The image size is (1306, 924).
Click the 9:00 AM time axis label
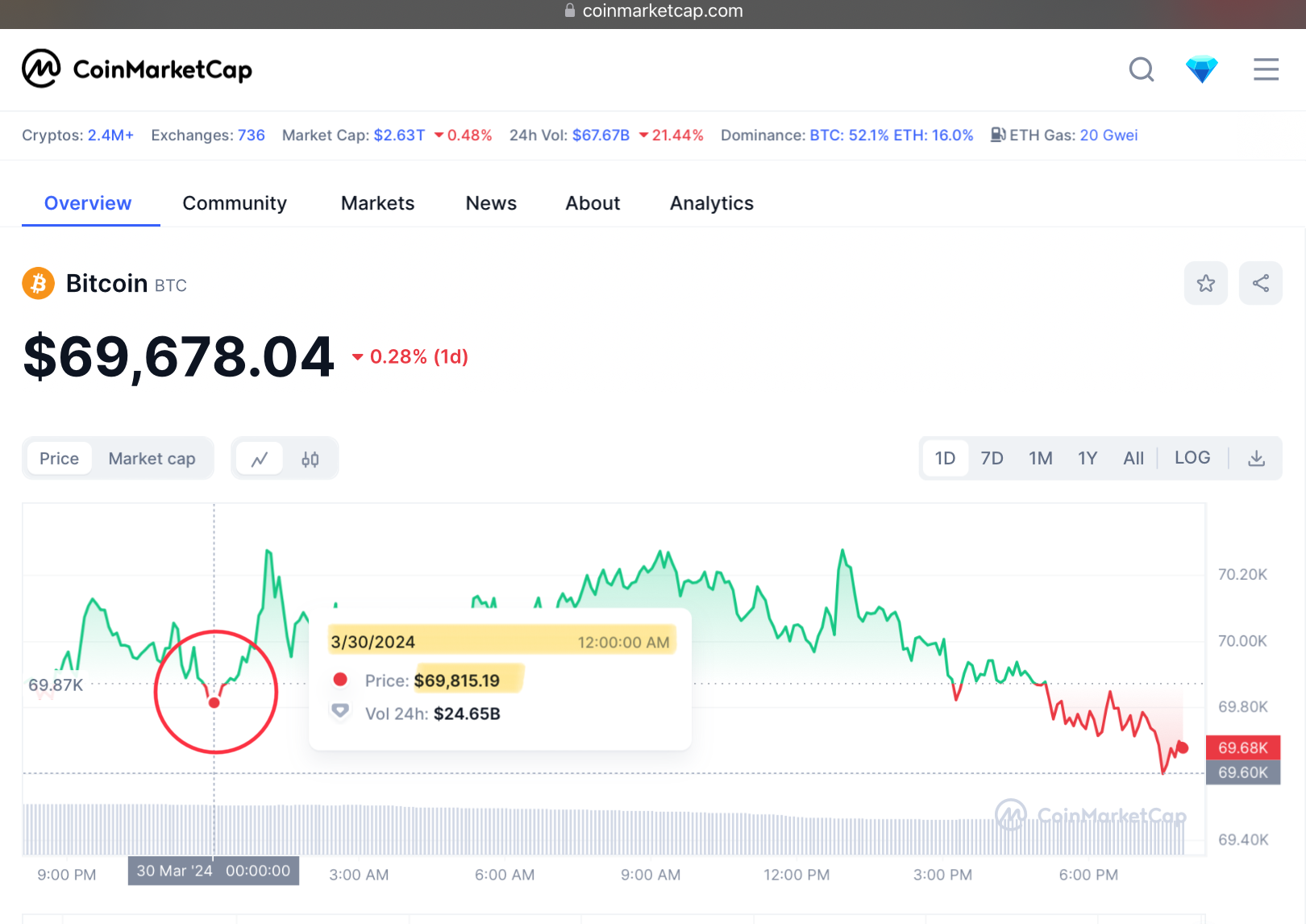pyautogui.click(x=651, y=875)
